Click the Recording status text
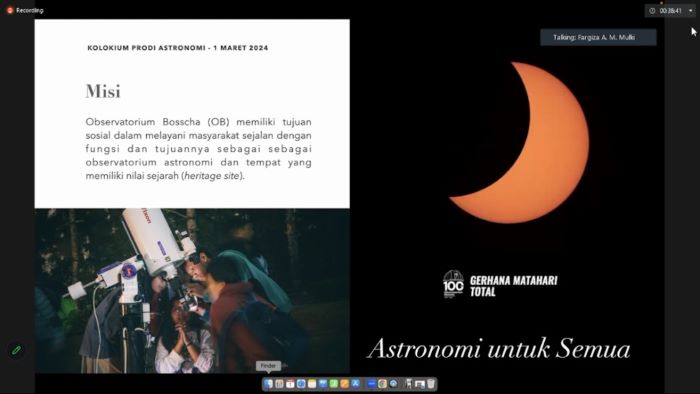 click(29, 10)
